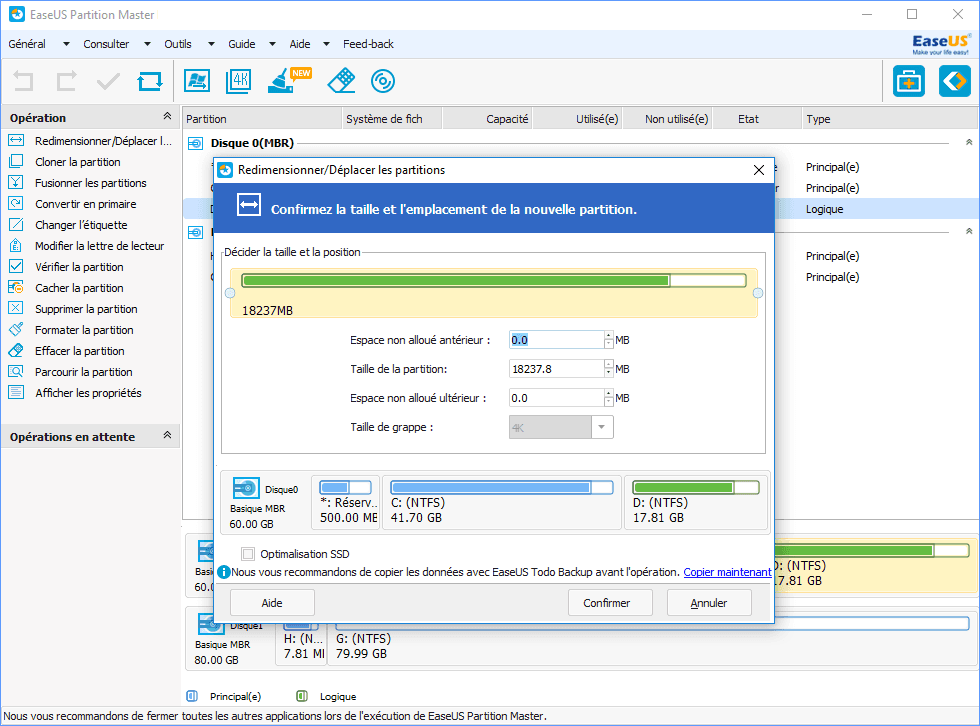The width and height of the screenshot is (980, 726).
Task: Open the Guide menu arrow
Action: pyautogui.click(x=272, y=44)
